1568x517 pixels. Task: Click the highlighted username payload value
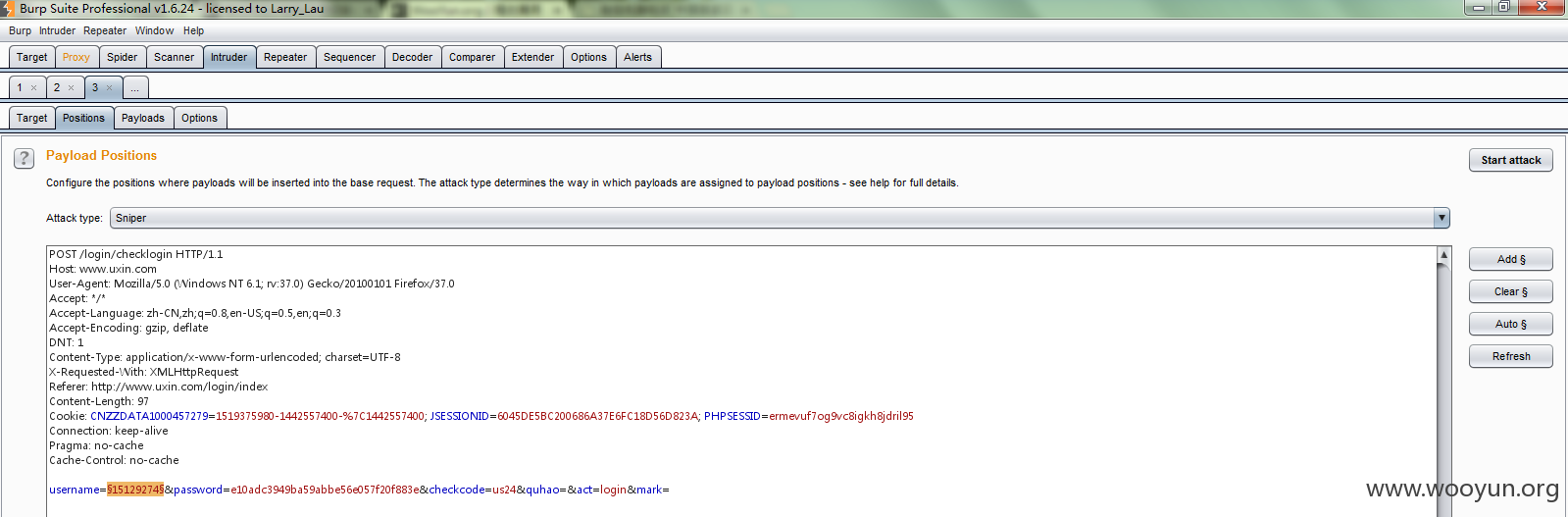tap(135, 490)
